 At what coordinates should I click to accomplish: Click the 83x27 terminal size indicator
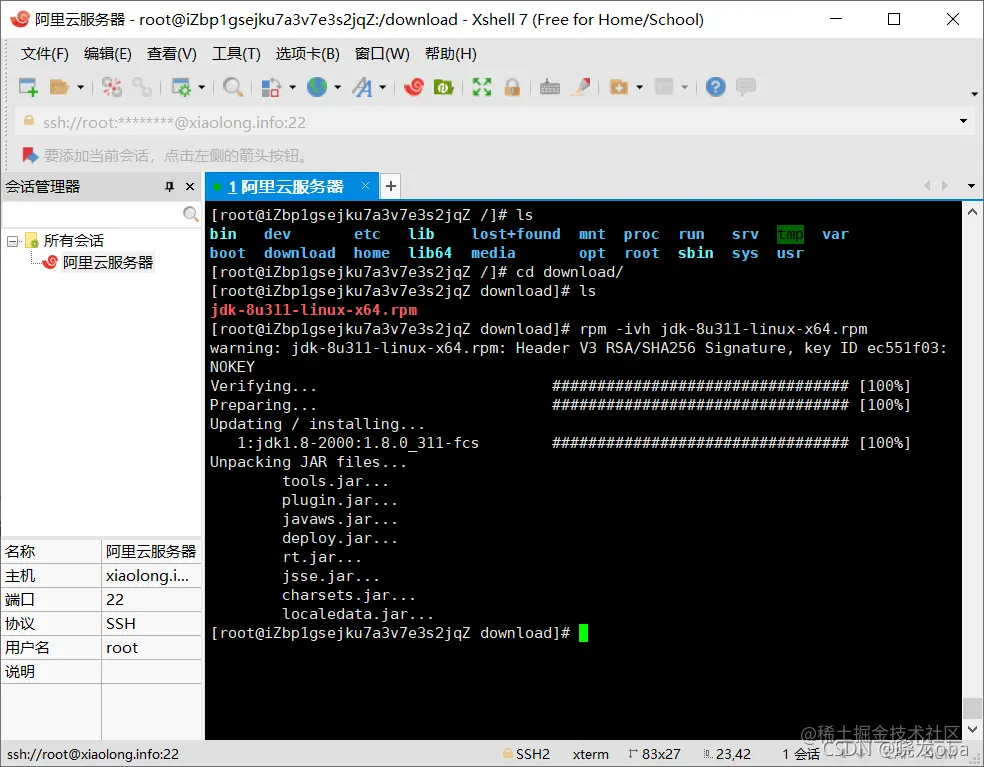tap(654, 754)
